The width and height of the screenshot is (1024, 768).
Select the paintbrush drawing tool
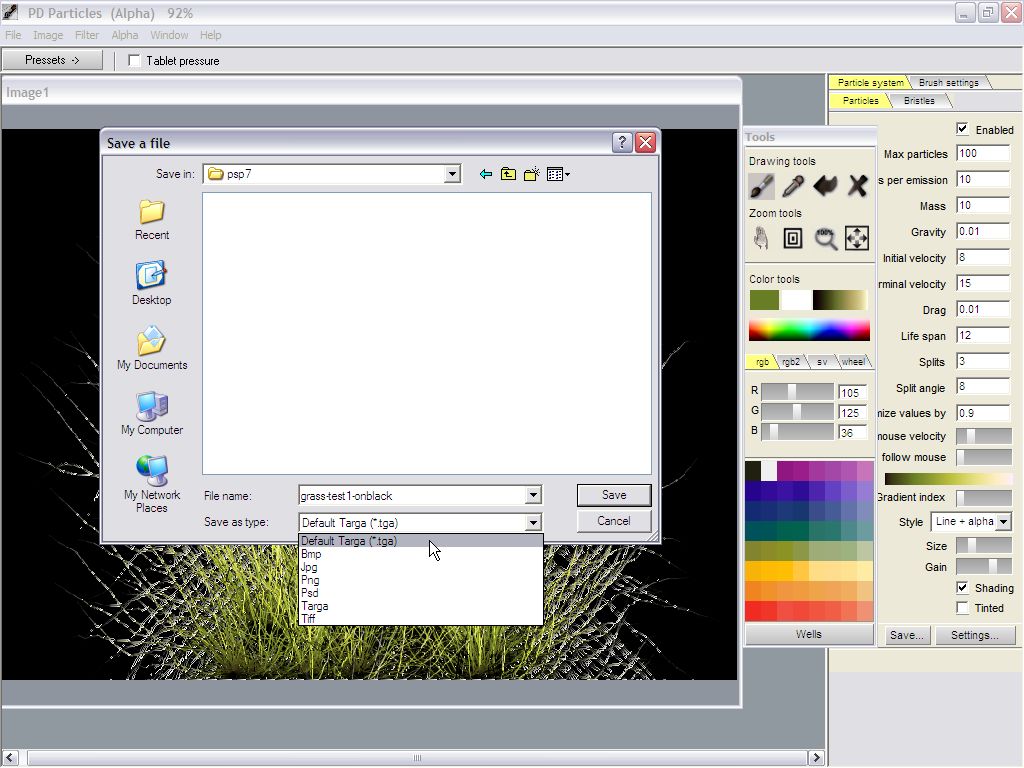coord(761,186)
